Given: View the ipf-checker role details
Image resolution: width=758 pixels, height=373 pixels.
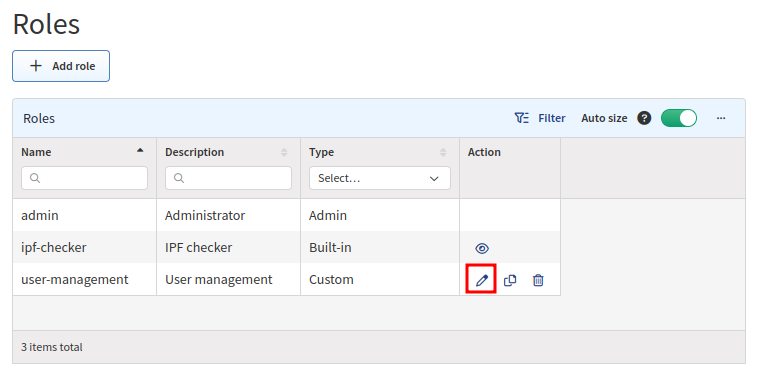Looking at the screenshot, I should click(x=482, y=248).
